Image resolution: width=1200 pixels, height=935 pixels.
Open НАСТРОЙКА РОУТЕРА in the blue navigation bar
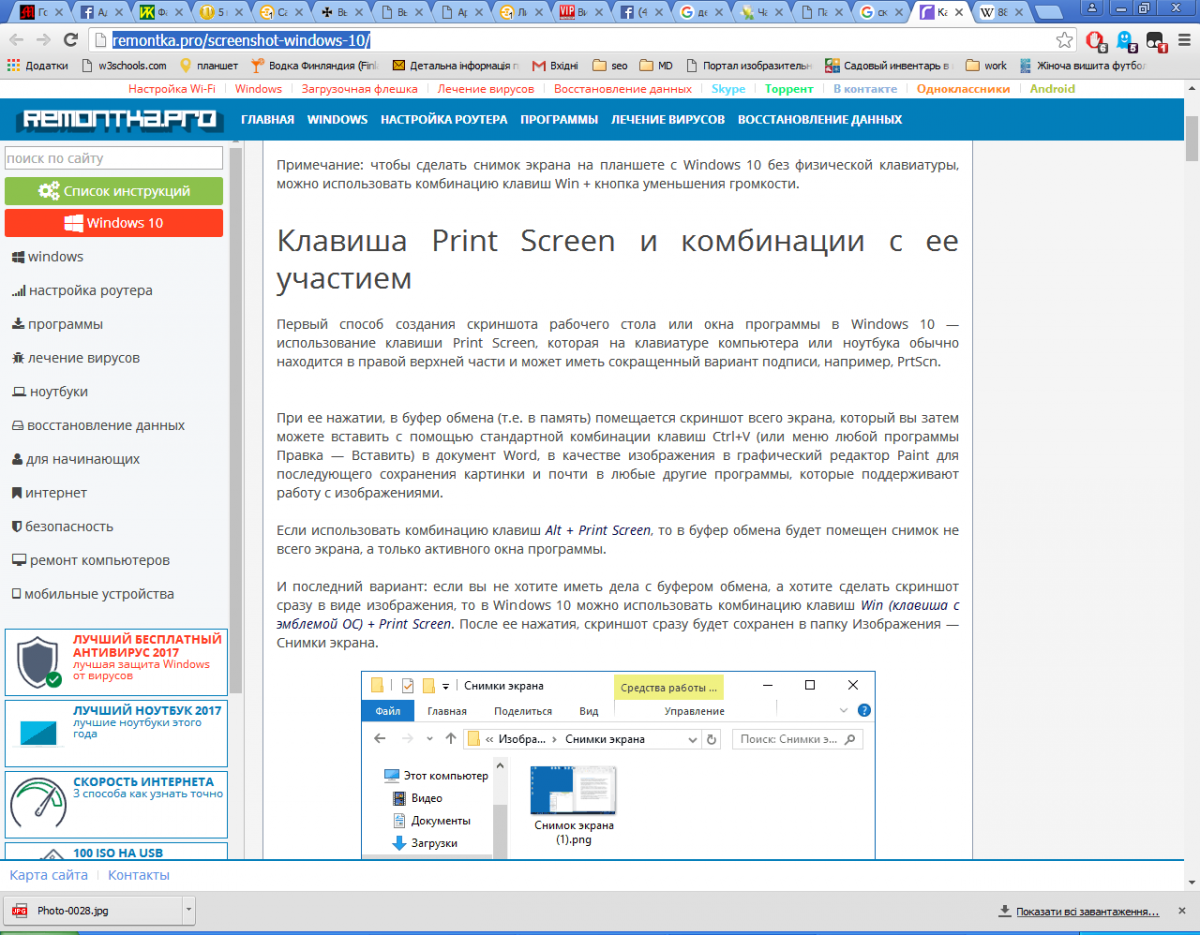(443, 119)
